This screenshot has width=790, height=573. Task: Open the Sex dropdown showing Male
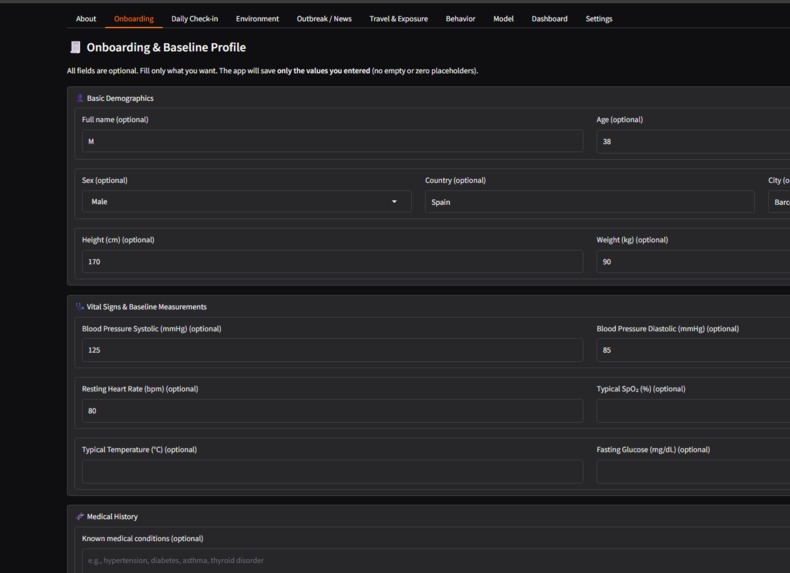point(246,202)
